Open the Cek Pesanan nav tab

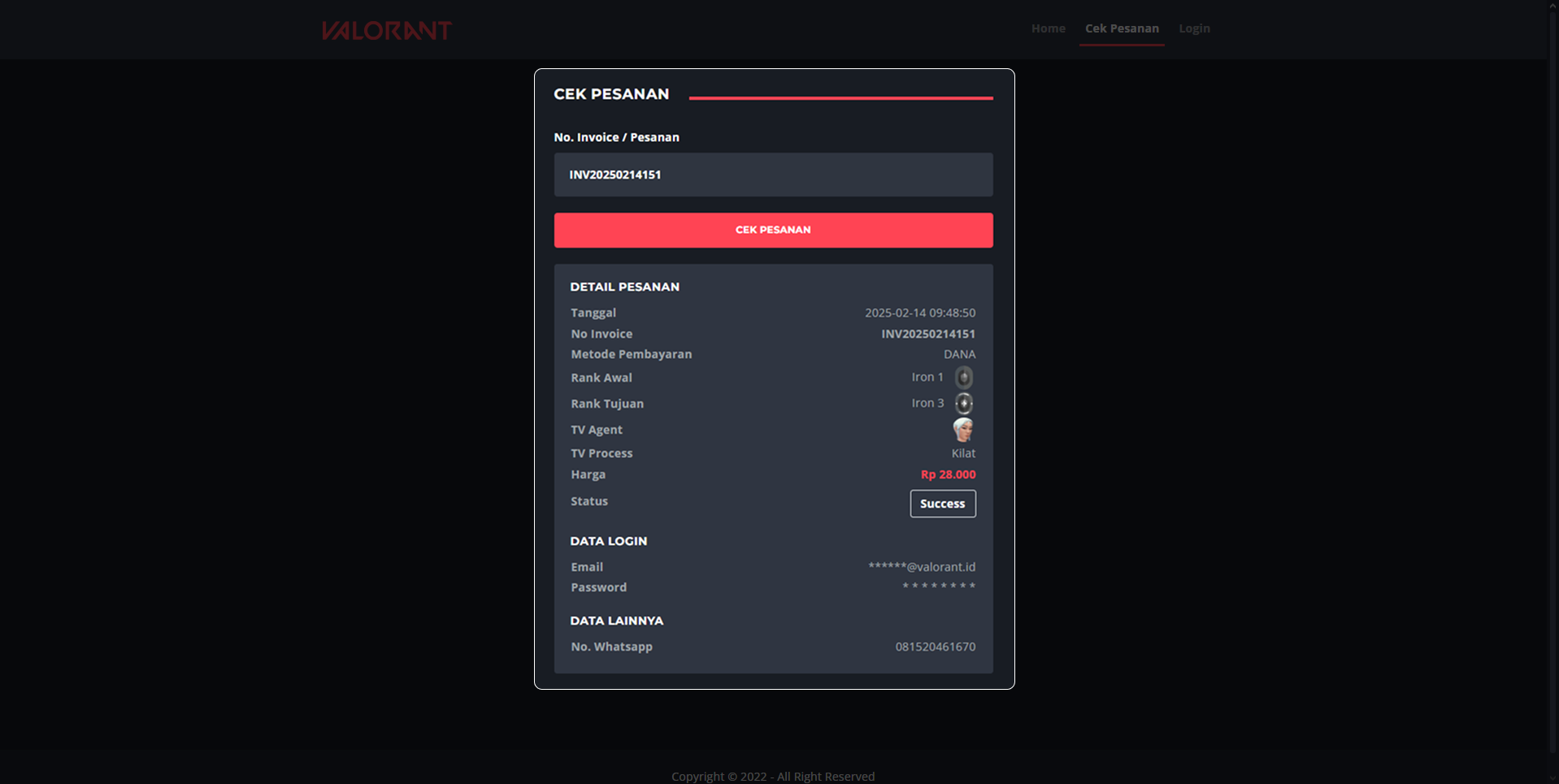pos(1122,28)
